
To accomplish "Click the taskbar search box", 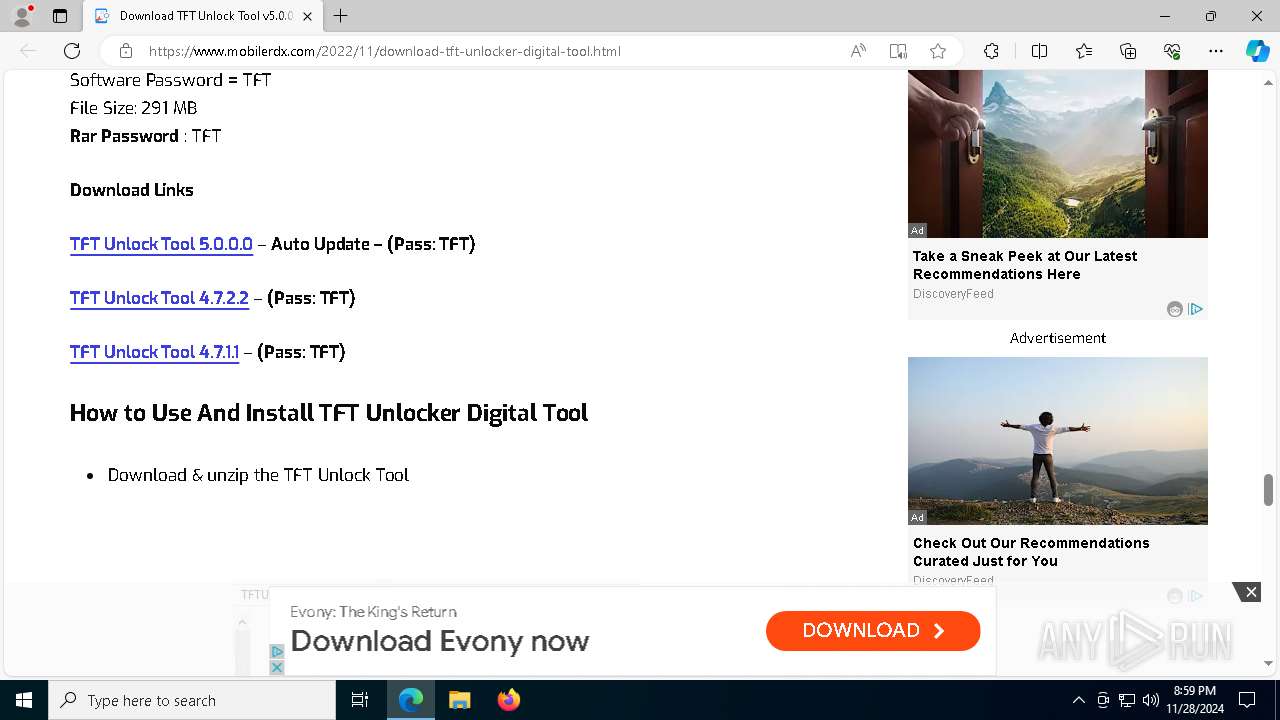I will pyautogui.click(x=192, y=700).
